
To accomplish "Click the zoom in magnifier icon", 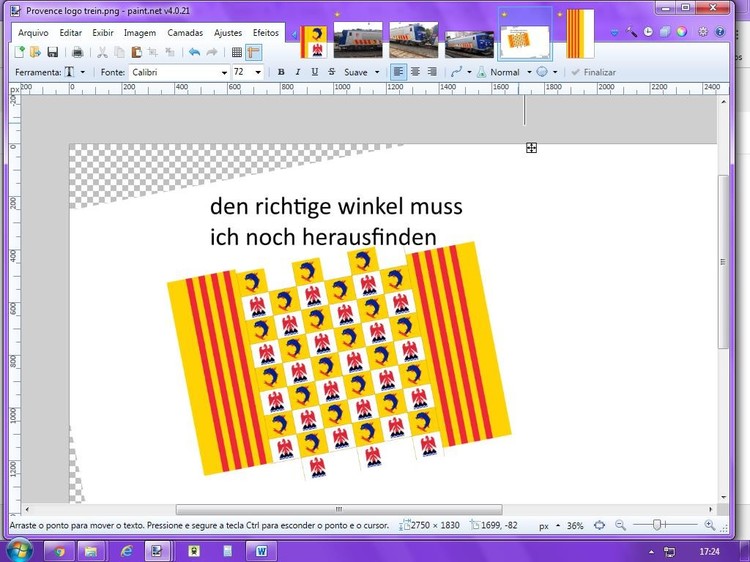I will (709, 525).
